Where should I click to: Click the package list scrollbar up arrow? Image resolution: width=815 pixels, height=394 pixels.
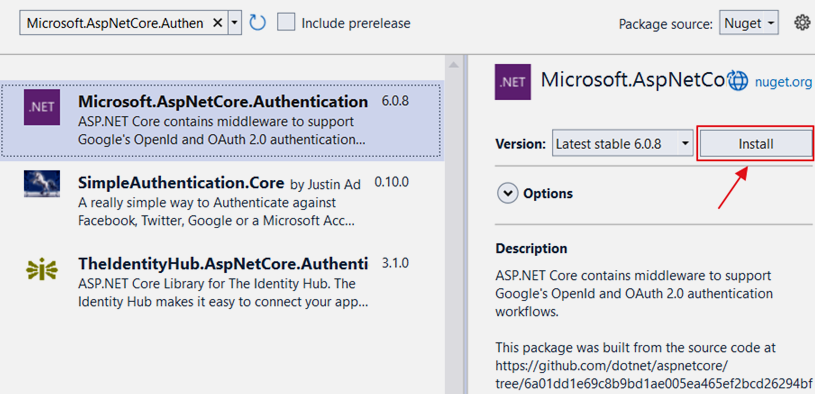tap(454, 64)
